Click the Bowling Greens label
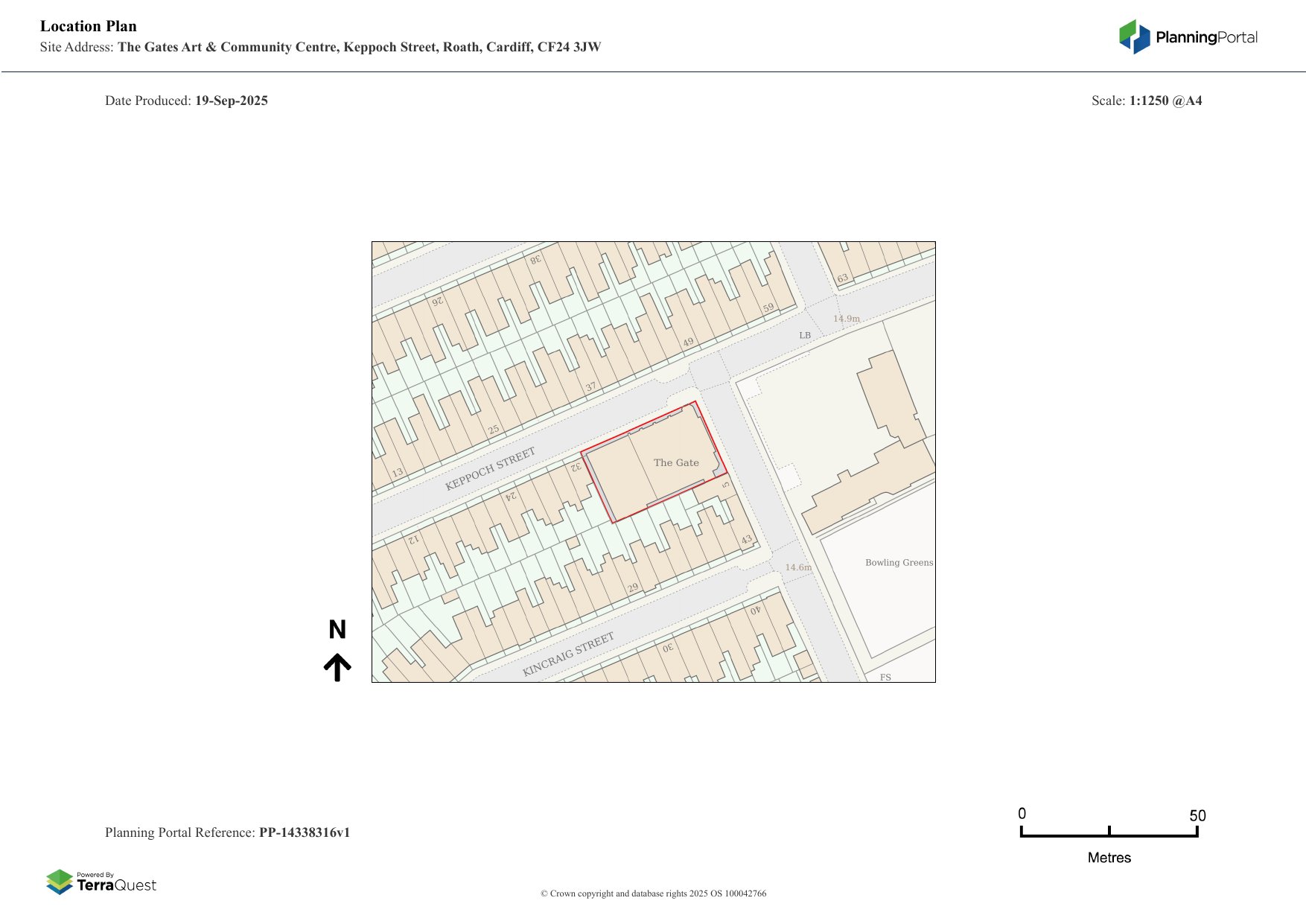 pos(899,563)
